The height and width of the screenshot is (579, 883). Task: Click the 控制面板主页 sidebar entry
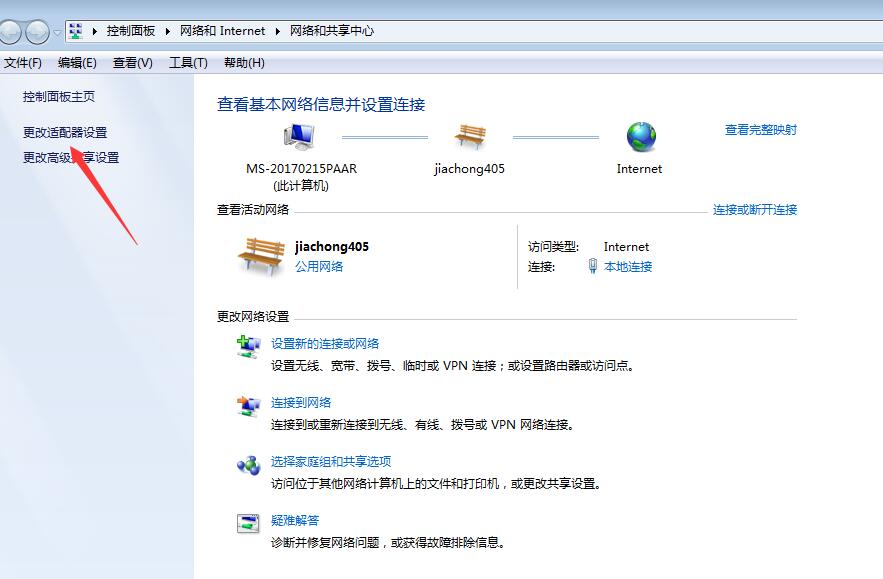[58, 97]
